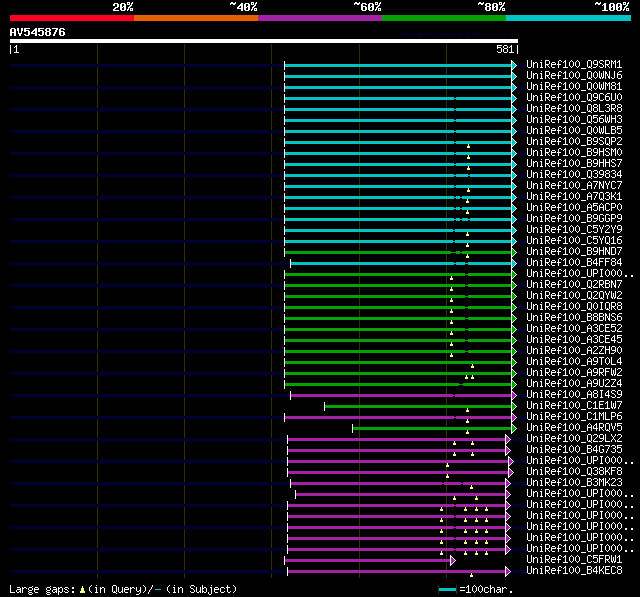
Task: Click the cyan alignment bar for Q9SRM1
Action: 400,65
